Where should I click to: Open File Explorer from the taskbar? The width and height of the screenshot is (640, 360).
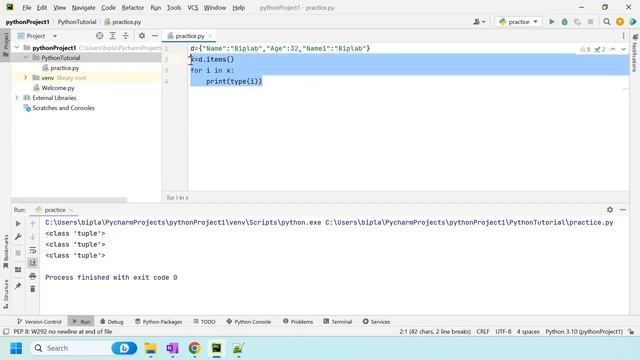pyautogui.click(x=150, y=348)
